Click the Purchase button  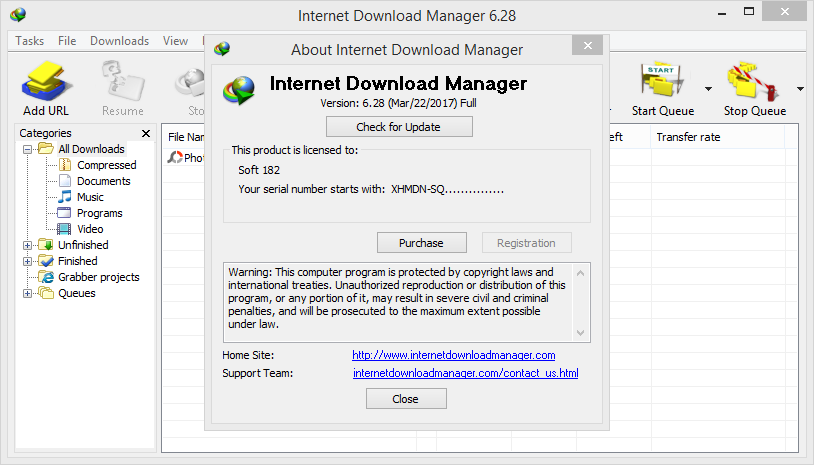click(x=422, y=243)
